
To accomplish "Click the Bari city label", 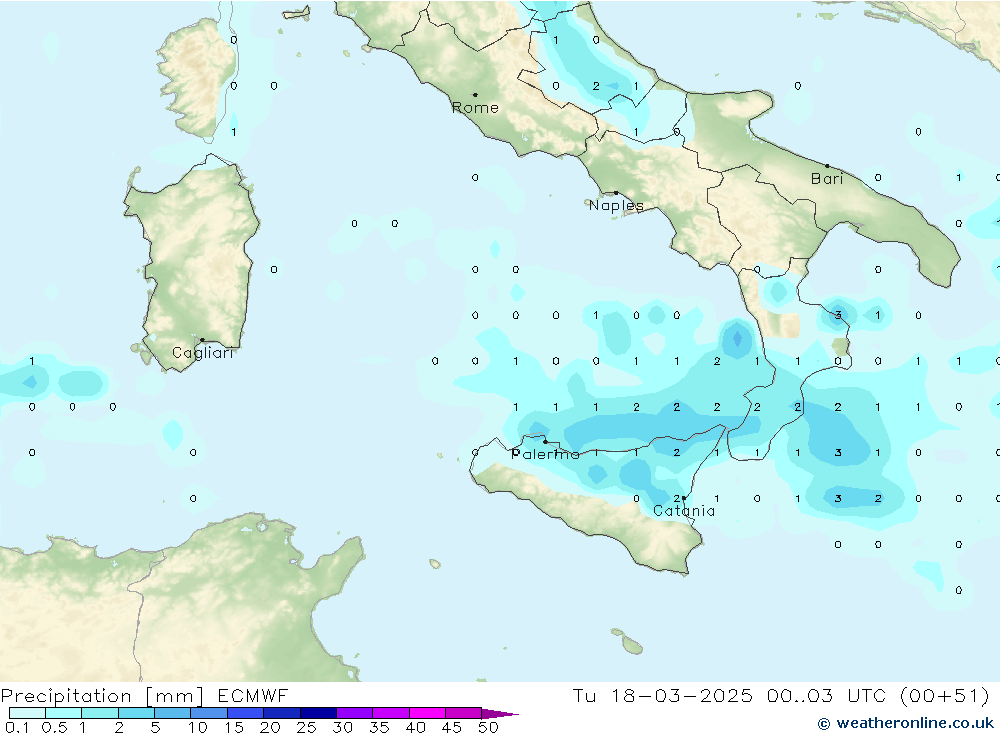I will (827, 179).
